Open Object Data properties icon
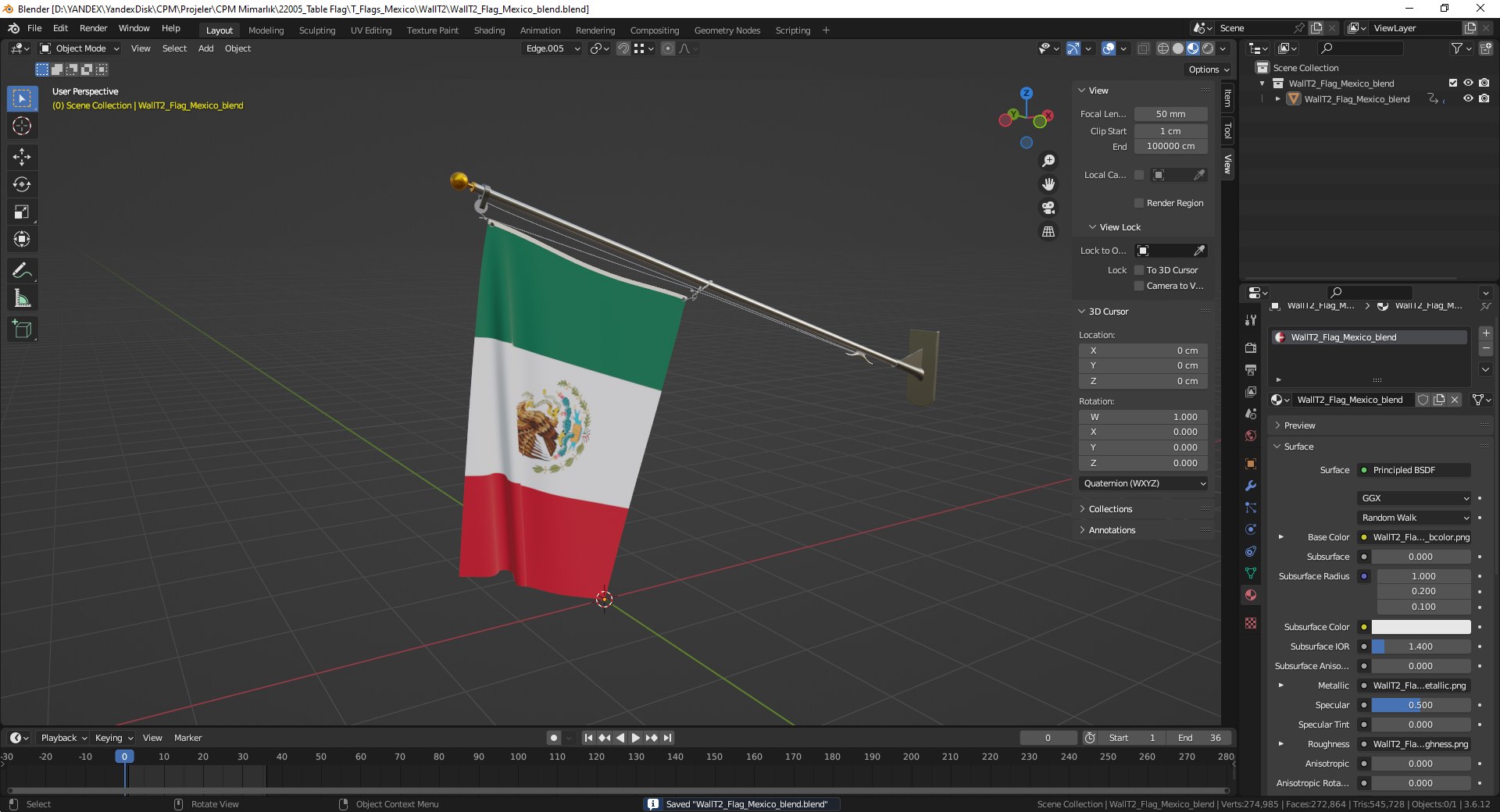 pos(1251,573)
